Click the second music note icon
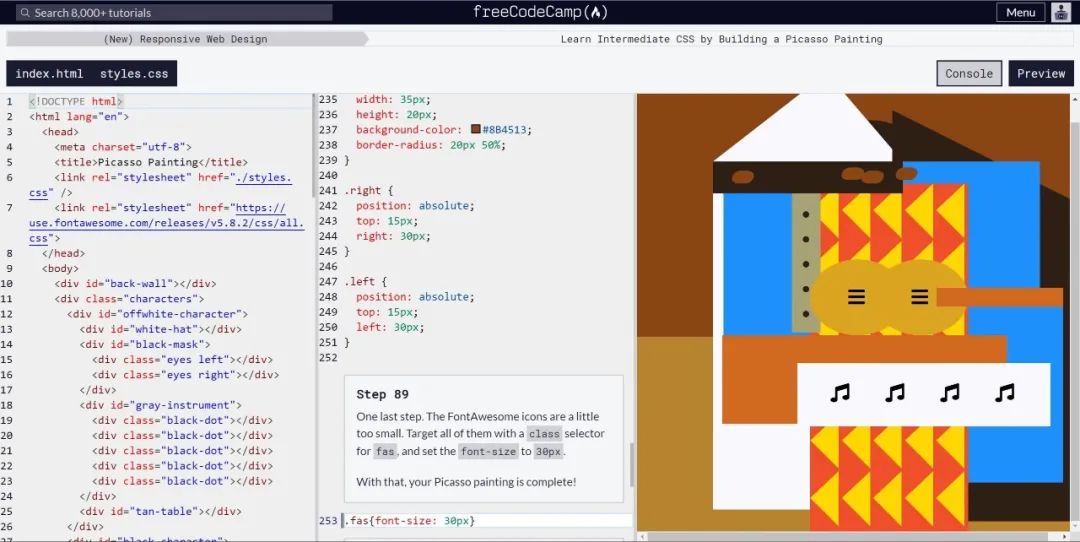This screenshot has height=542, width=1080. pos(895,393)
